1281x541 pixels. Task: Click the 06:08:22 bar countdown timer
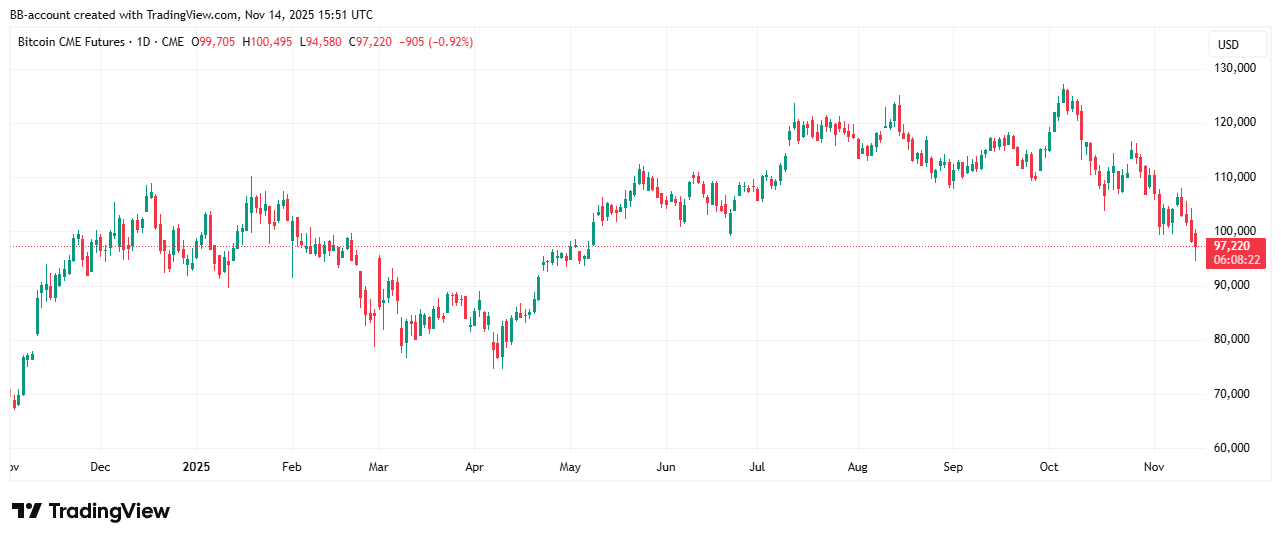point(1234,260)
